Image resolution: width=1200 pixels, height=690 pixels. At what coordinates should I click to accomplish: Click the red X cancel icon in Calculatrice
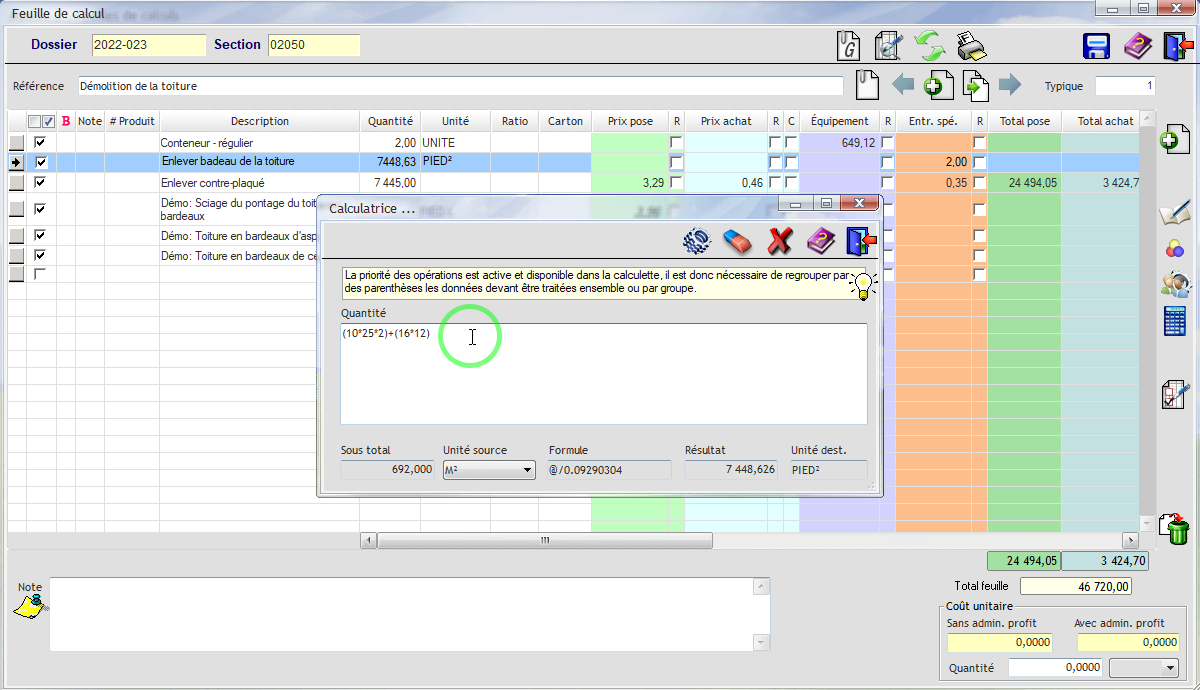[x=779, y=241]
